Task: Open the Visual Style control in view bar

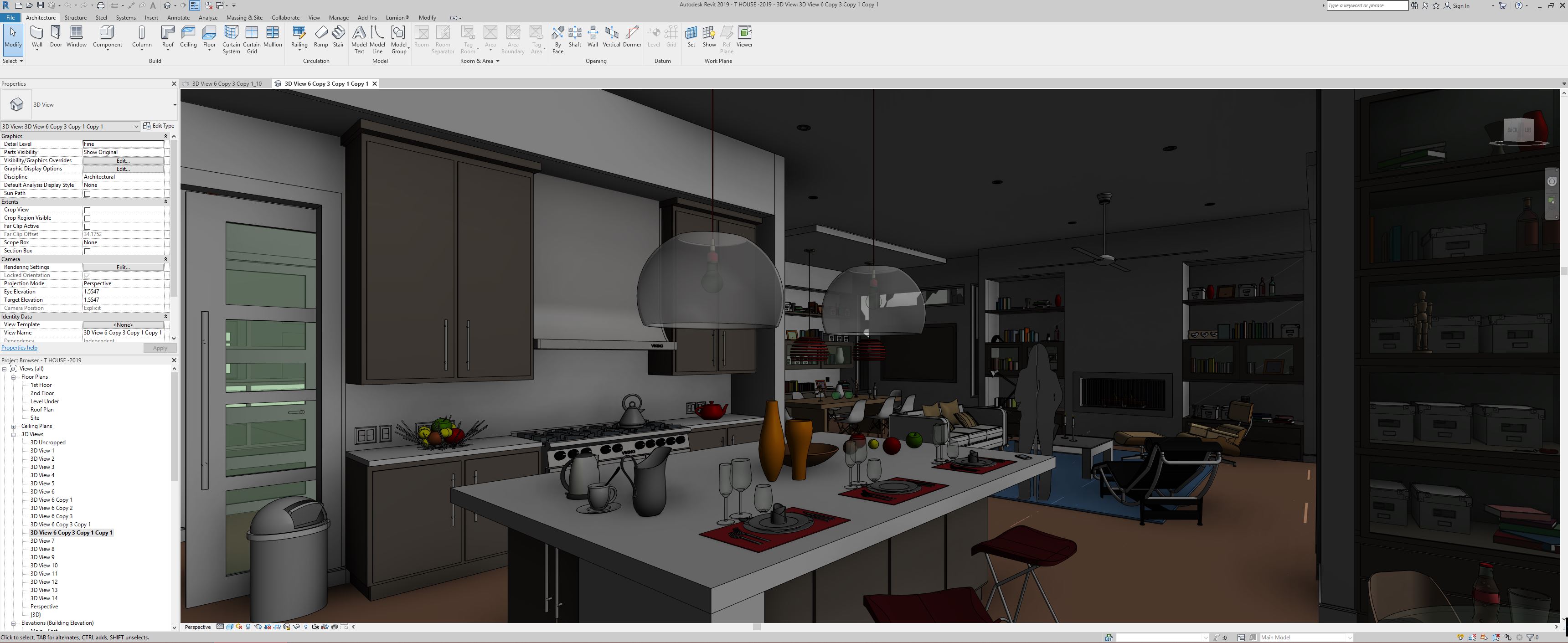Action: point(230,627)
